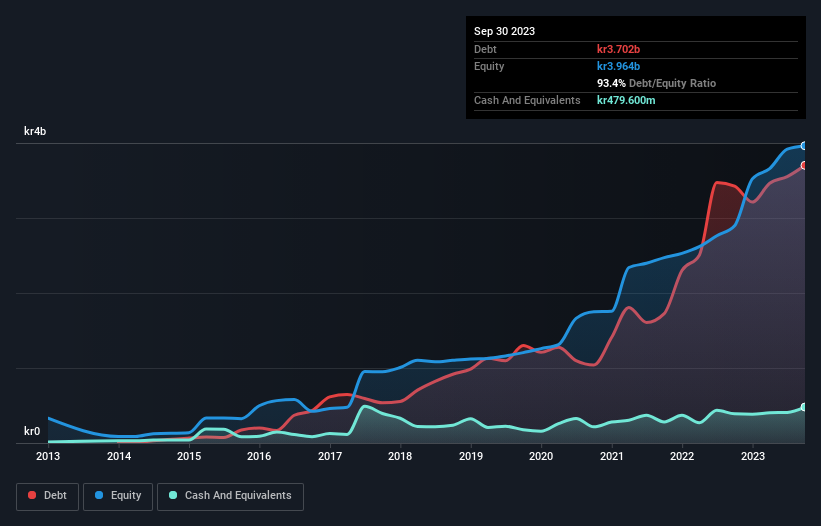
Task: Click the 2022 x-axis label
Action: pyautogui.click(x=682, y=456)
